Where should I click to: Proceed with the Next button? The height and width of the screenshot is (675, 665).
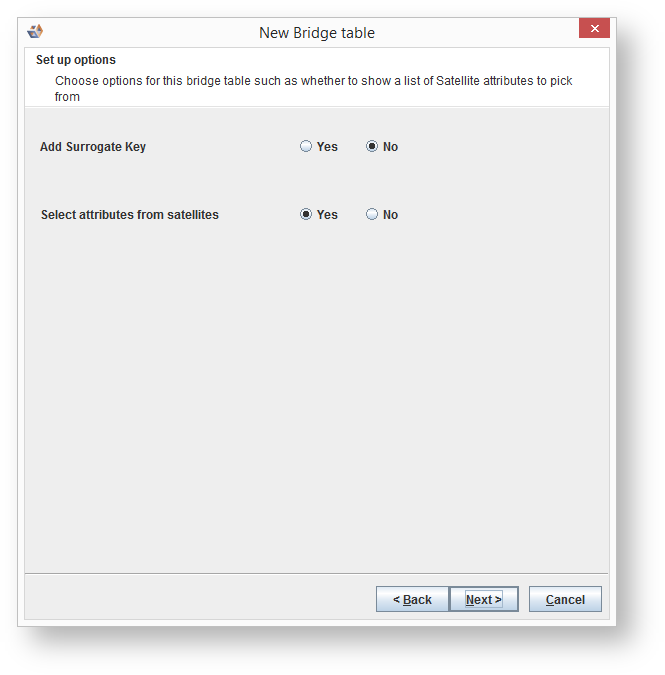pyautogui.click(x=483, y=599)
